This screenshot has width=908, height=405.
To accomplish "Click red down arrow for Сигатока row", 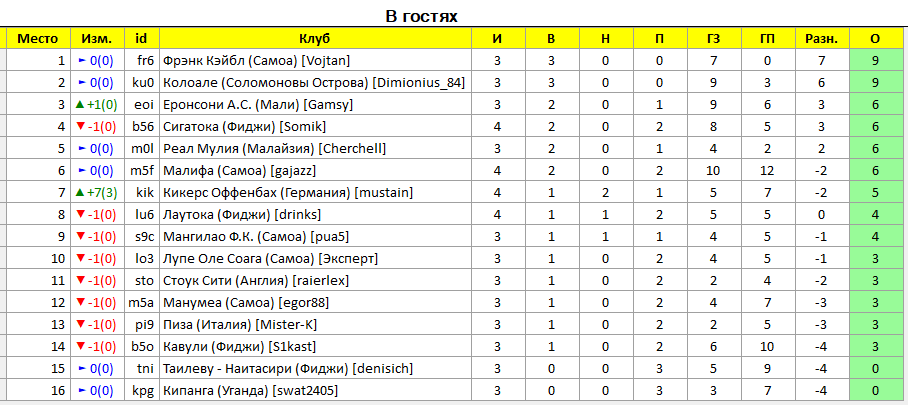I will (80, 127).
